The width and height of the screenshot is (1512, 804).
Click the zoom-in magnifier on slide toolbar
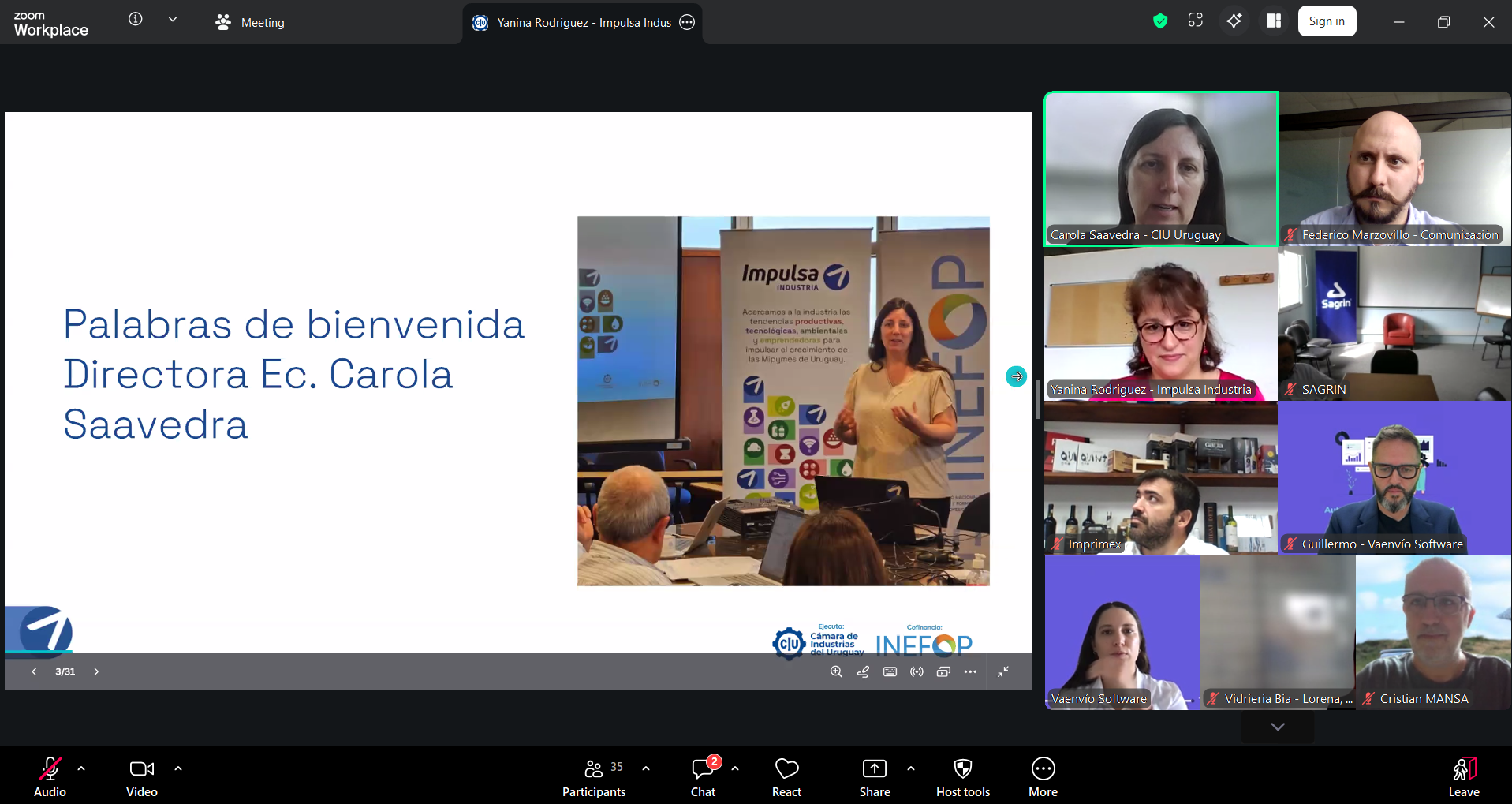(836, 671)
